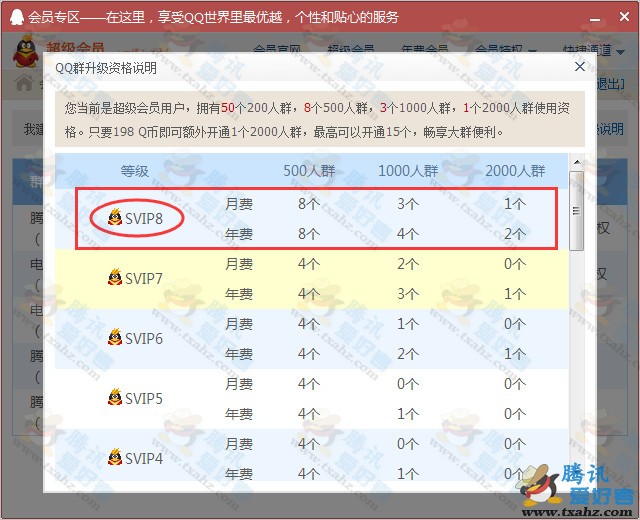Viewport: 640px width, 520px height.
Task: Click the SVIP7 level label
Action: tap(144, 279)
